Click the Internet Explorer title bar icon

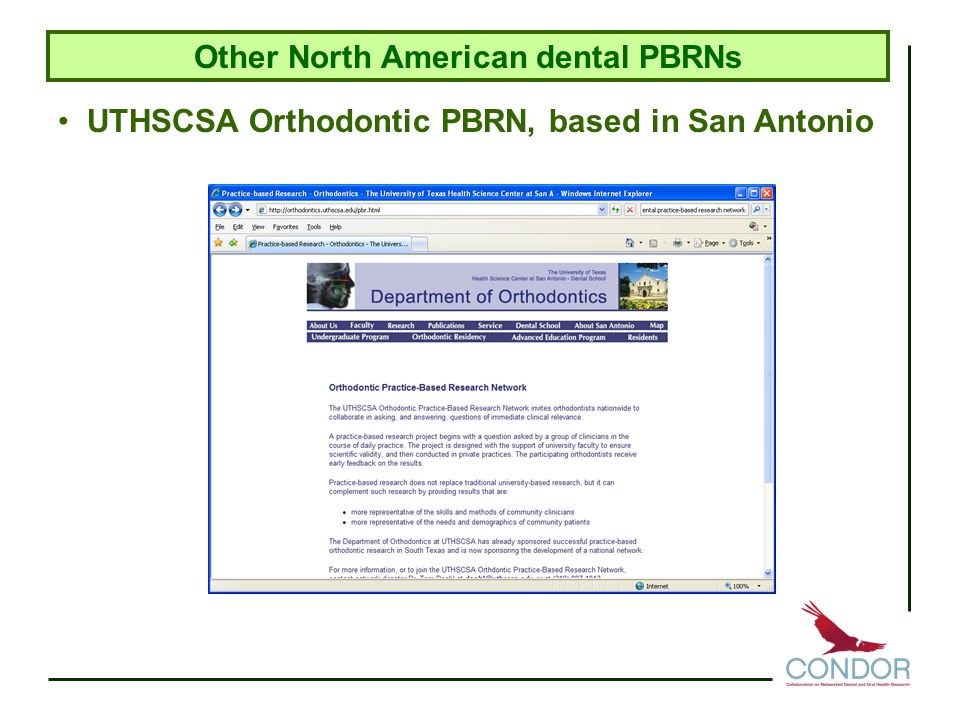(x=216, y=193)
